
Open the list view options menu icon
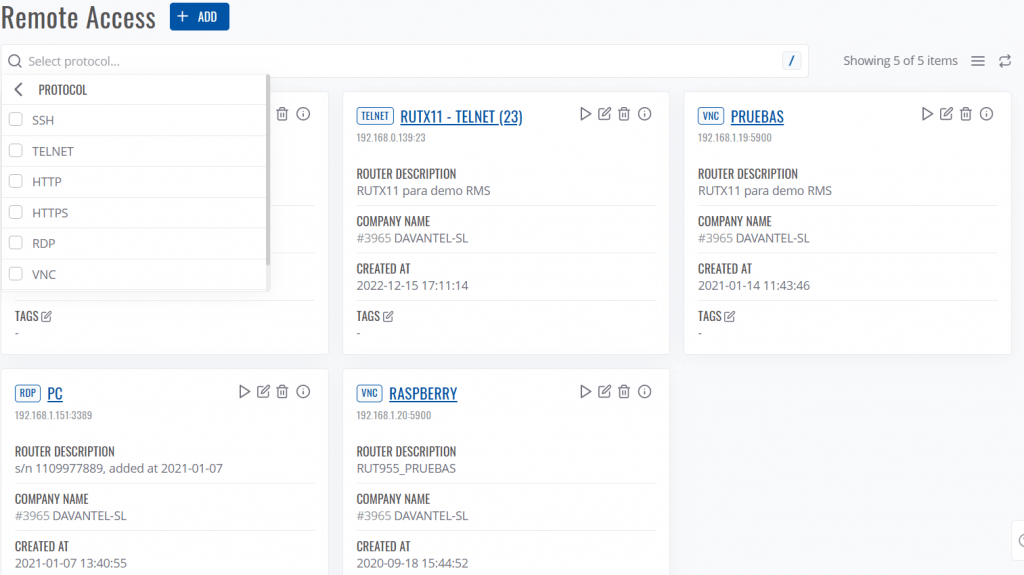(x=978, y=61)
